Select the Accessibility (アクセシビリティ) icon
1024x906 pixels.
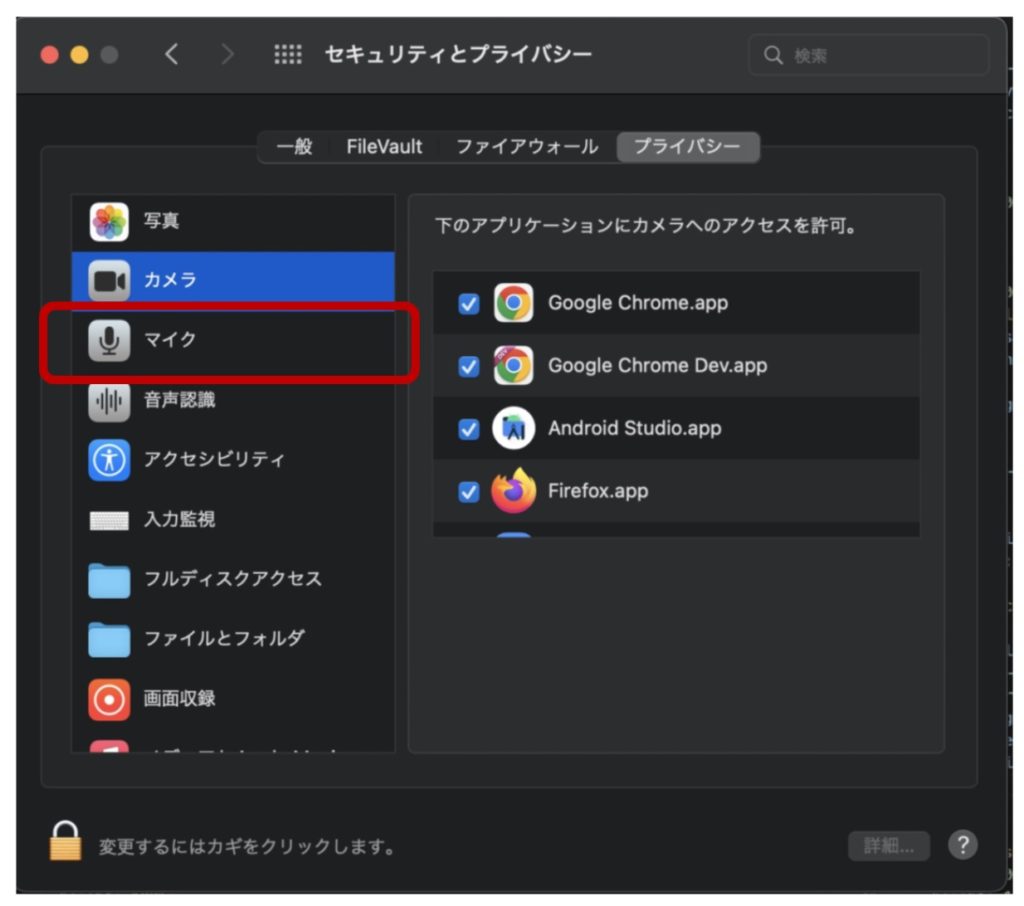109,460
